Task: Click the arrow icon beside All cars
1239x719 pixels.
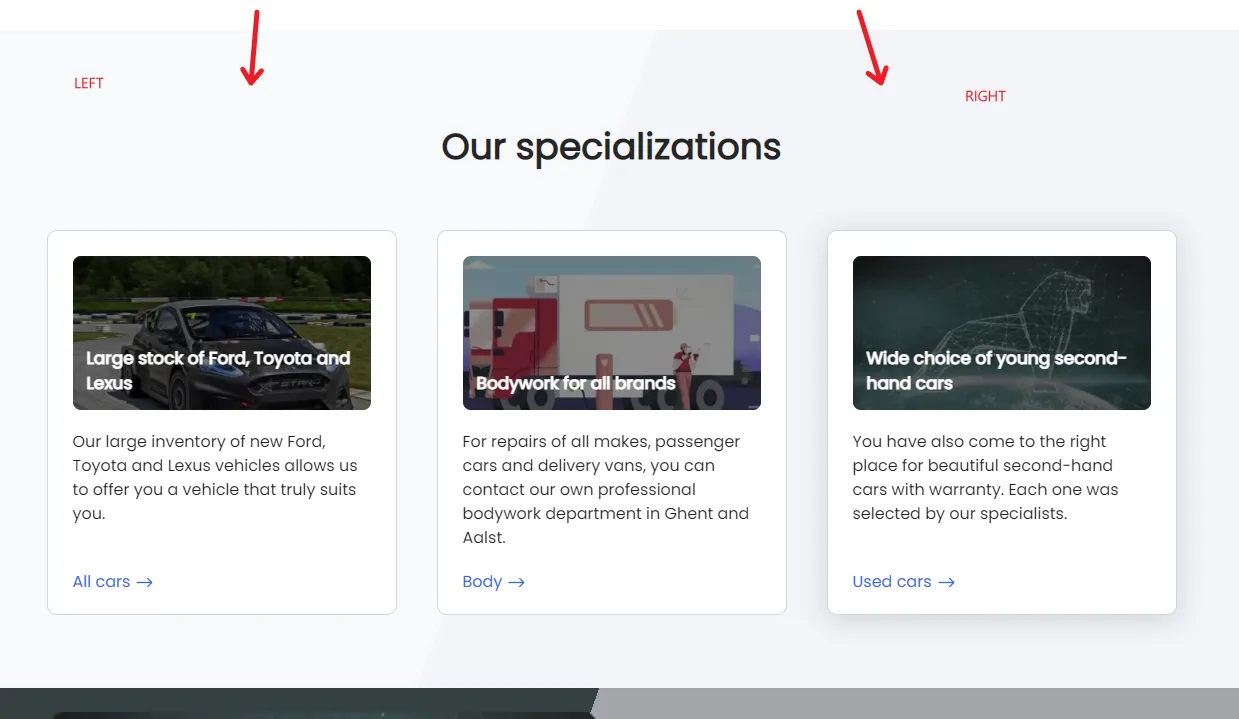Action: (144, 582)
